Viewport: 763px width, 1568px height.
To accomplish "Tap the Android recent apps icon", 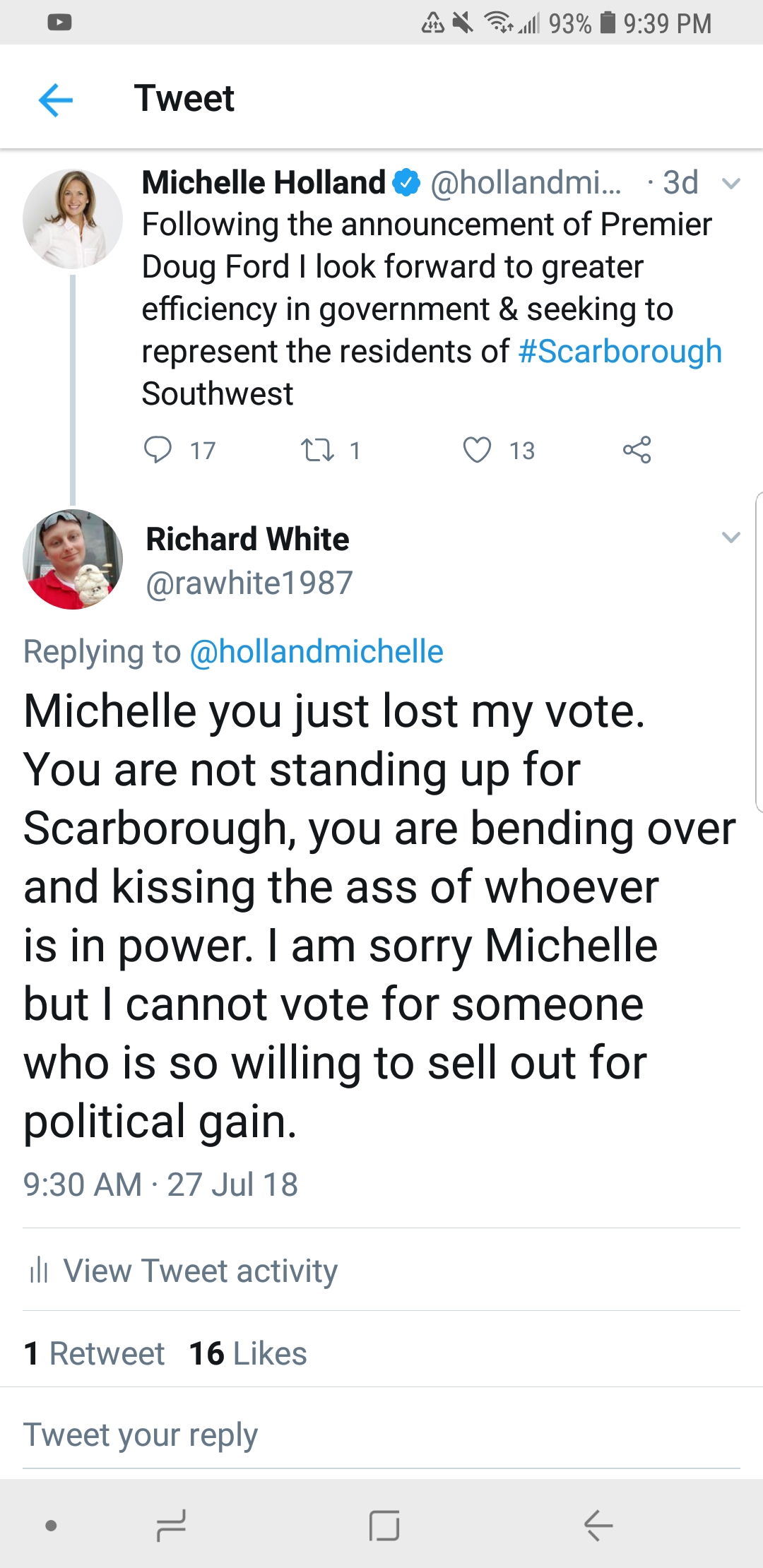I will pyautogui.click(x=171, y=1525).
